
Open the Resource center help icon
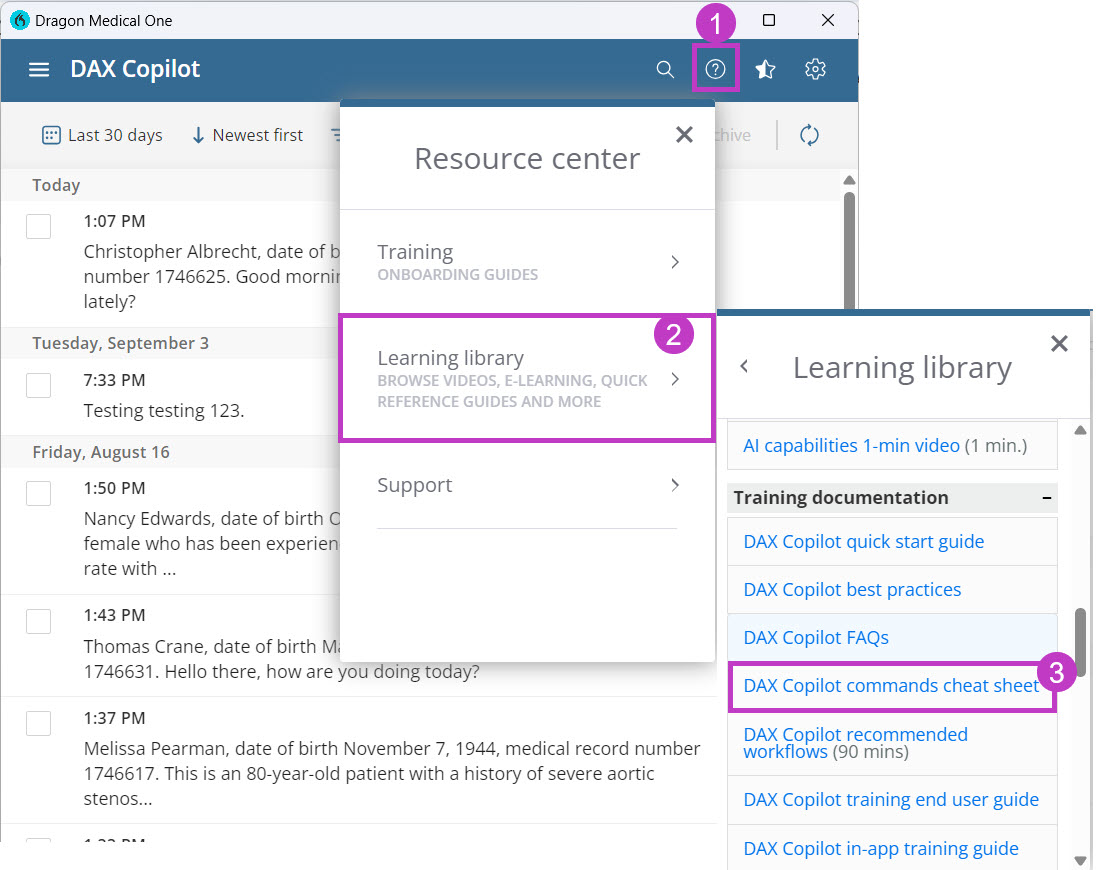point(716,70)
